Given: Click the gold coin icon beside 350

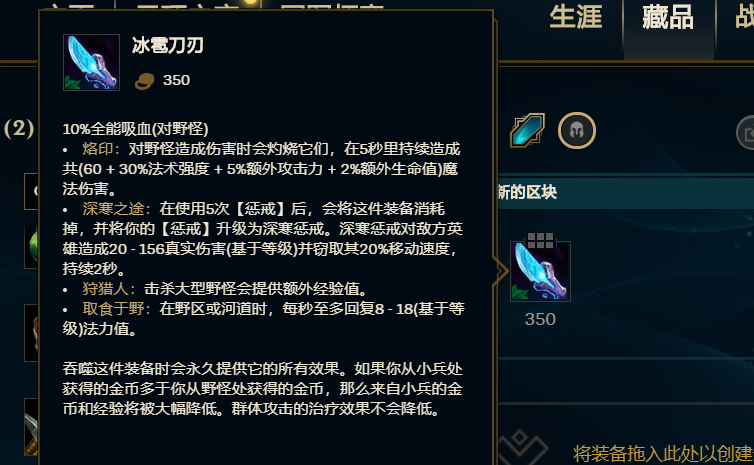Looking at the screenshot, I should (x=144, y=81).
